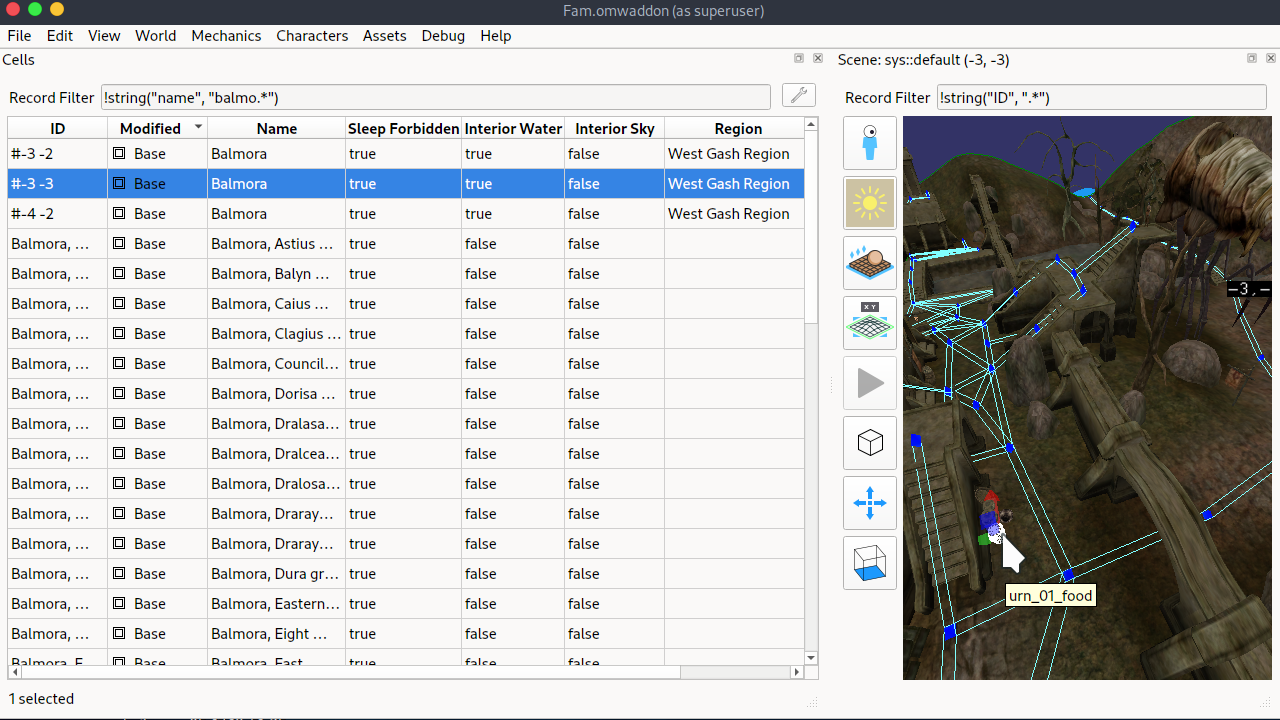Viewport: 1280px width, 720px height.
Task: Open the Debug menu
Action: click(x=443, y=35)
